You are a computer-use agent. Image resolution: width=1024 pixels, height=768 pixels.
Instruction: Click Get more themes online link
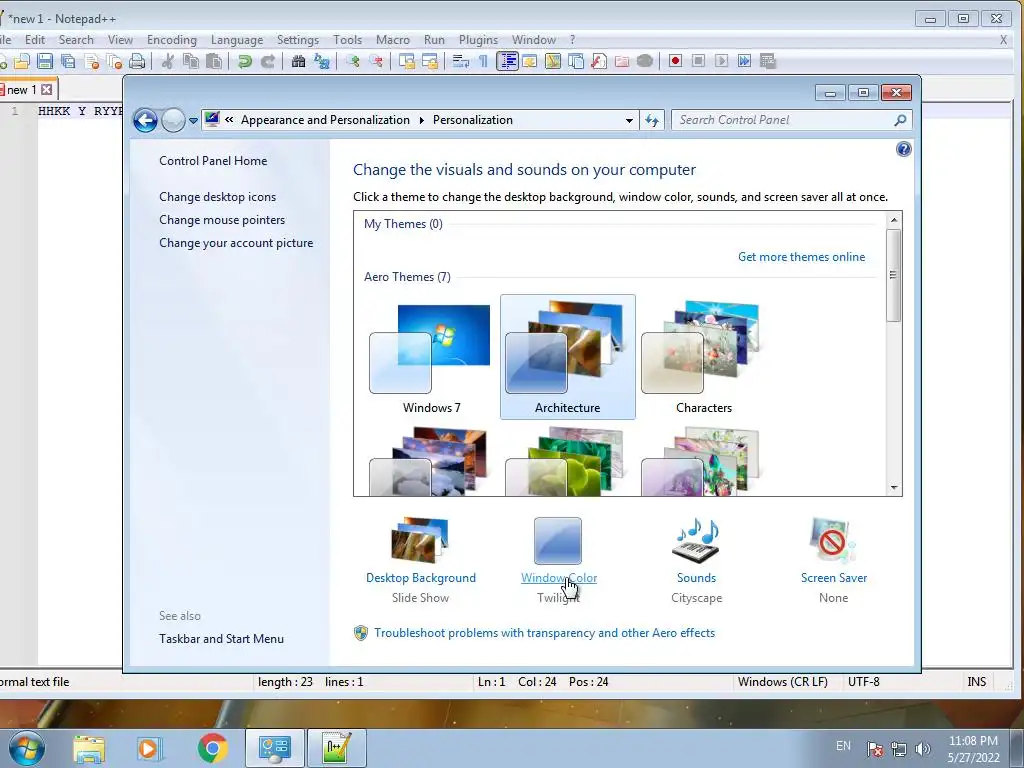(x=801, y=257)
